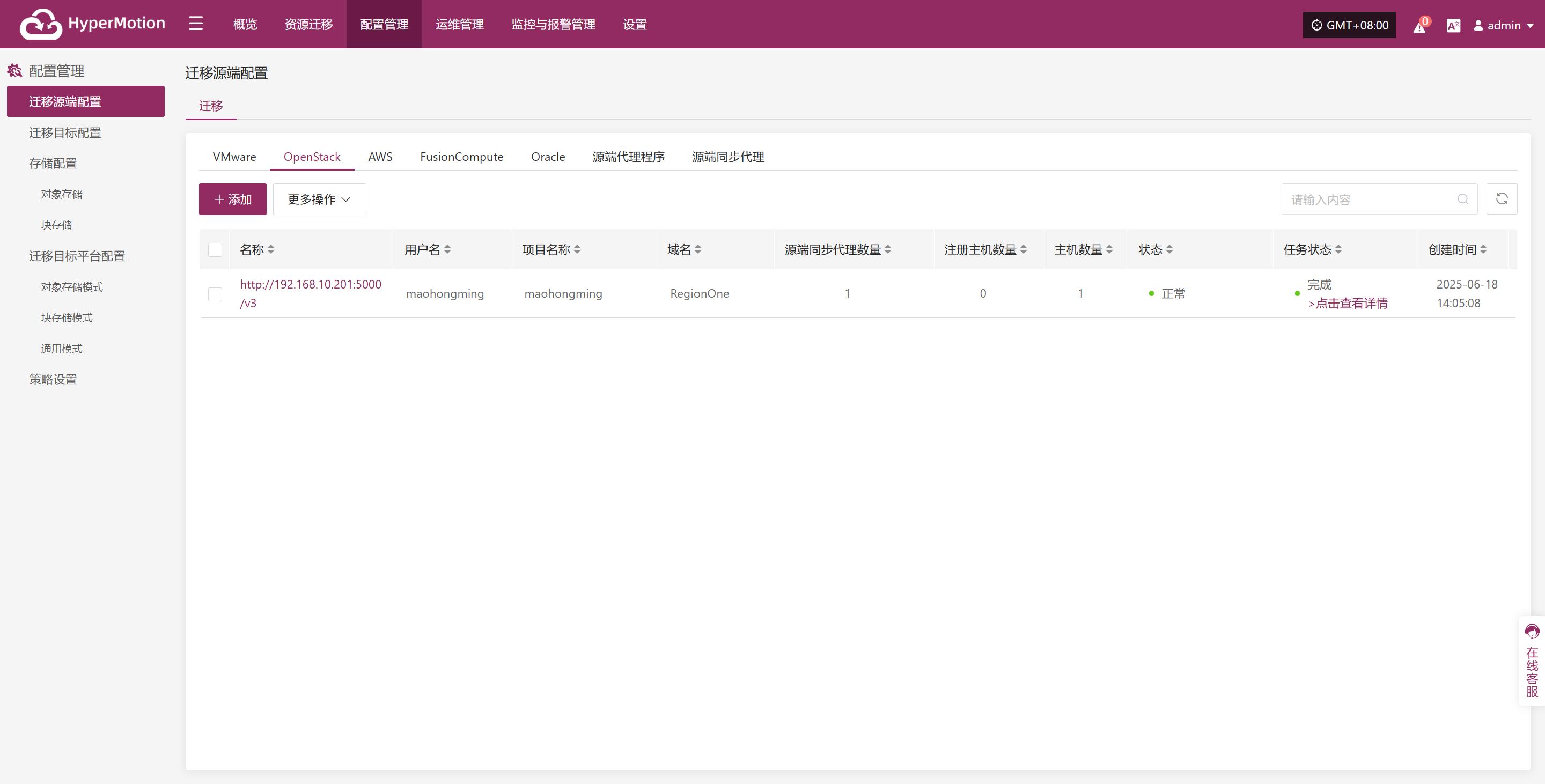1545x784 pixels.
Task: Select the 迁移 tab
Action: point(210,106)
